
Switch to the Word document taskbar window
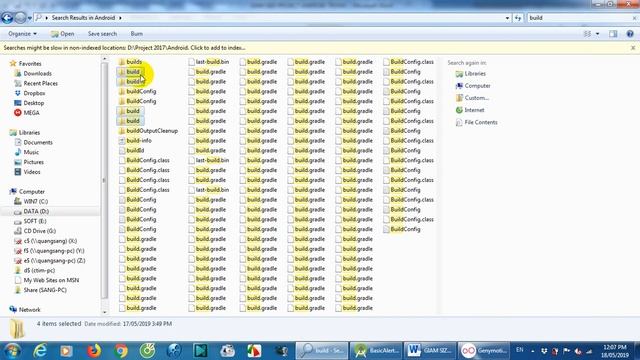pyautogui.click(x=430, y=351)
